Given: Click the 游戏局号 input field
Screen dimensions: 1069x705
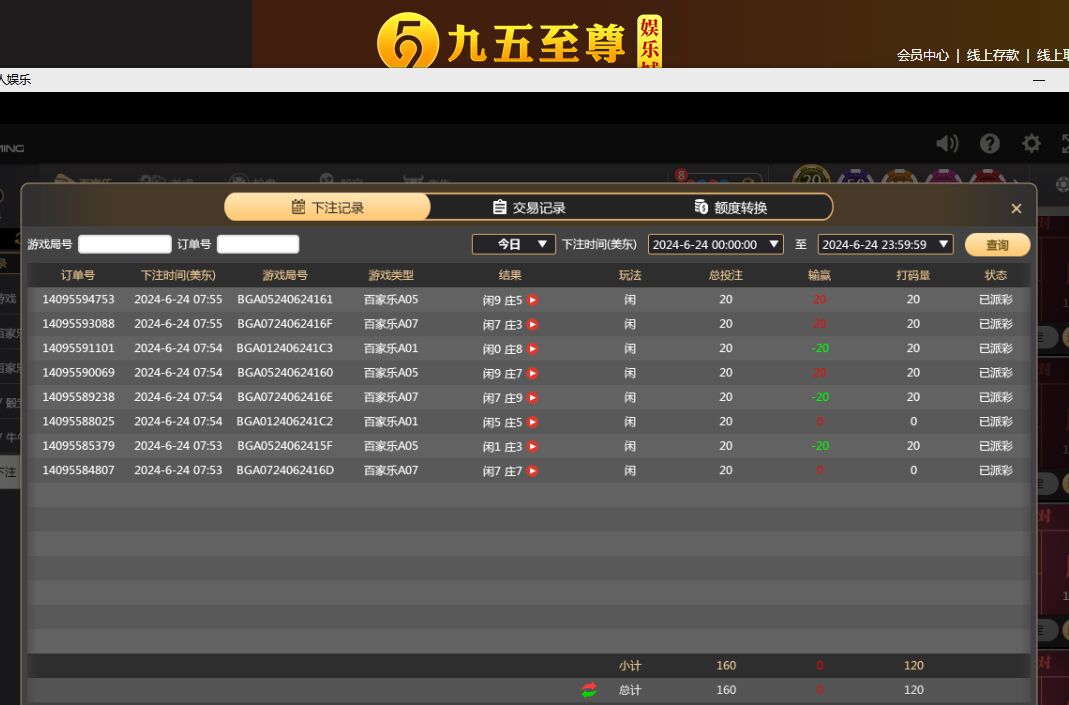Looking at the screenshot, I should (125, 244).
